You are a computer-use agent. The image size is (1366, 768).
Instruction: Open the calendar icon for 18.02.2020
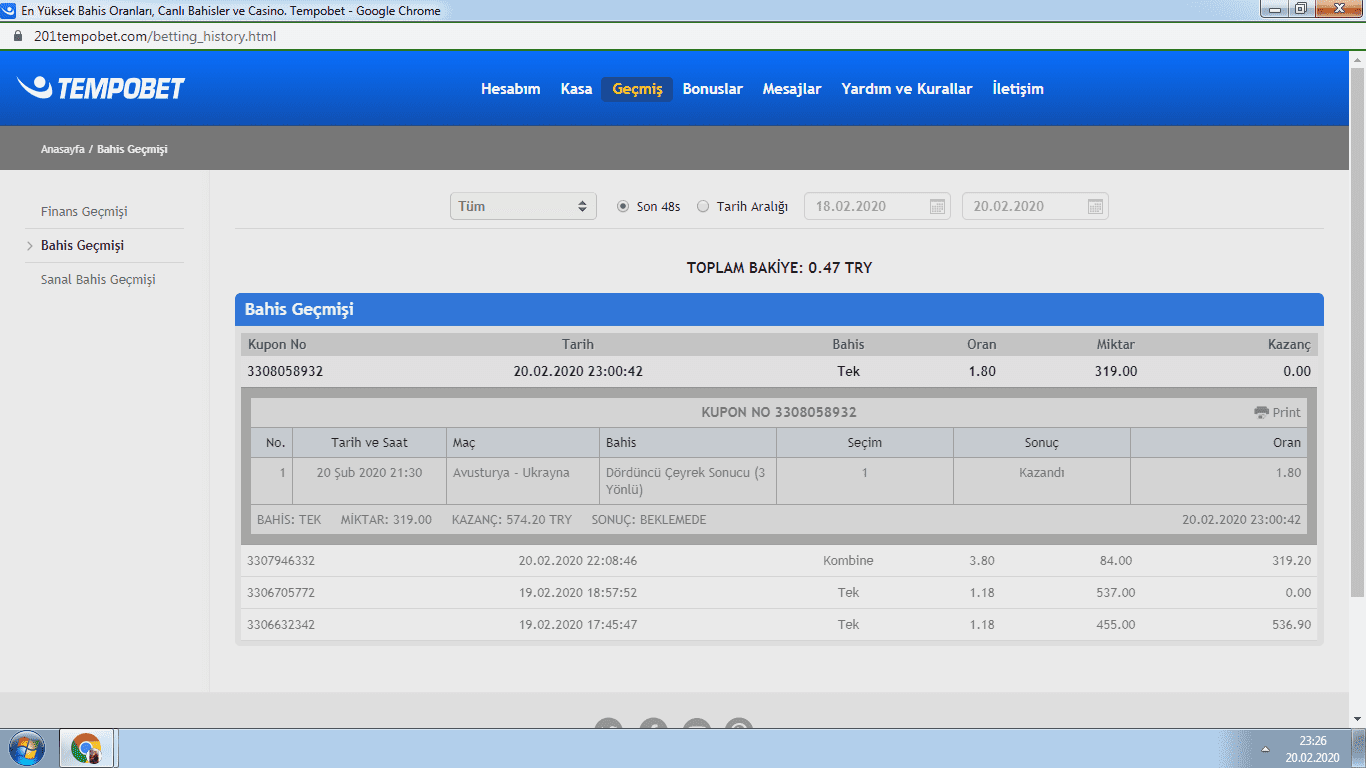pyautogui.click(x=938, y=207)
